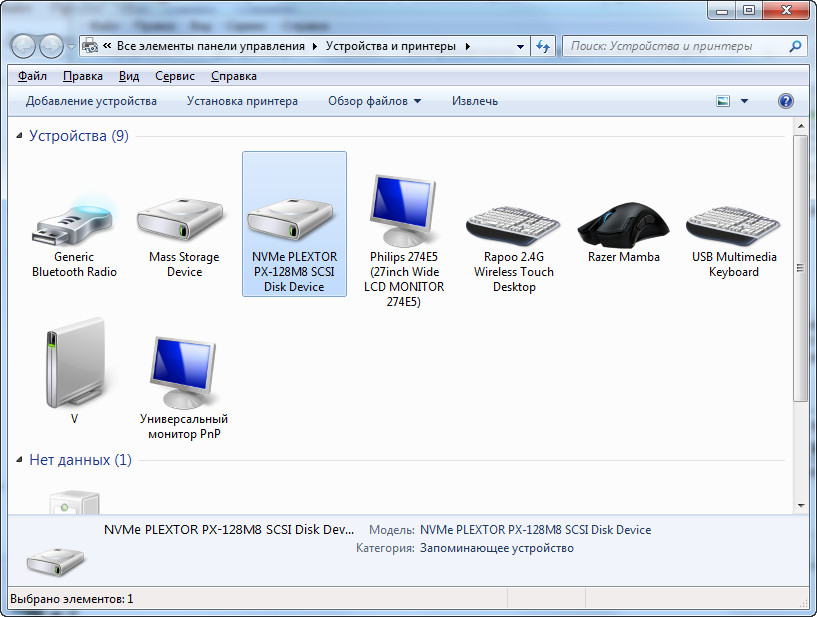
Task: Open the view options dropdown arrow
Action: [745, 101]
